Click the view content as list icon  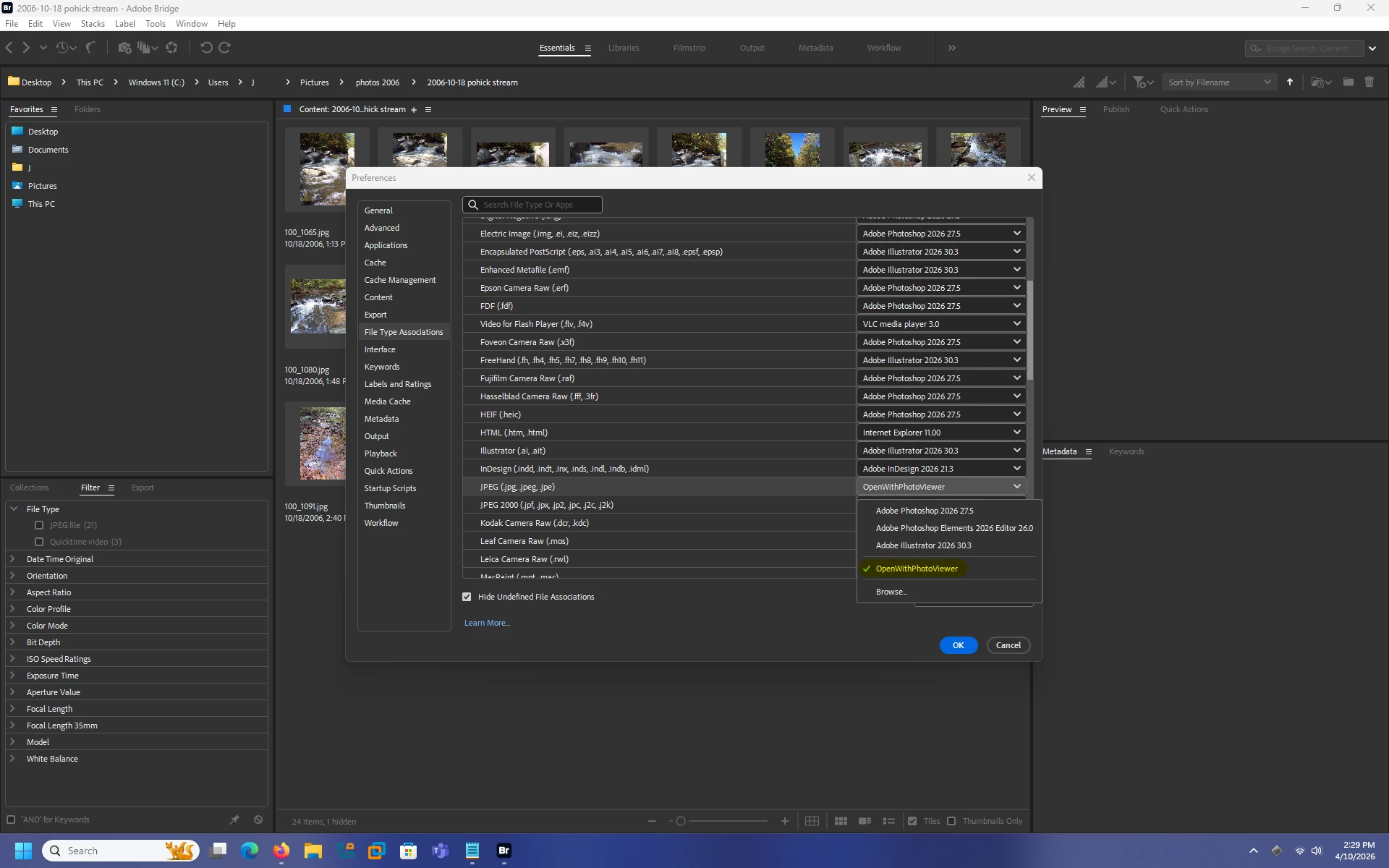coord(889,821)
